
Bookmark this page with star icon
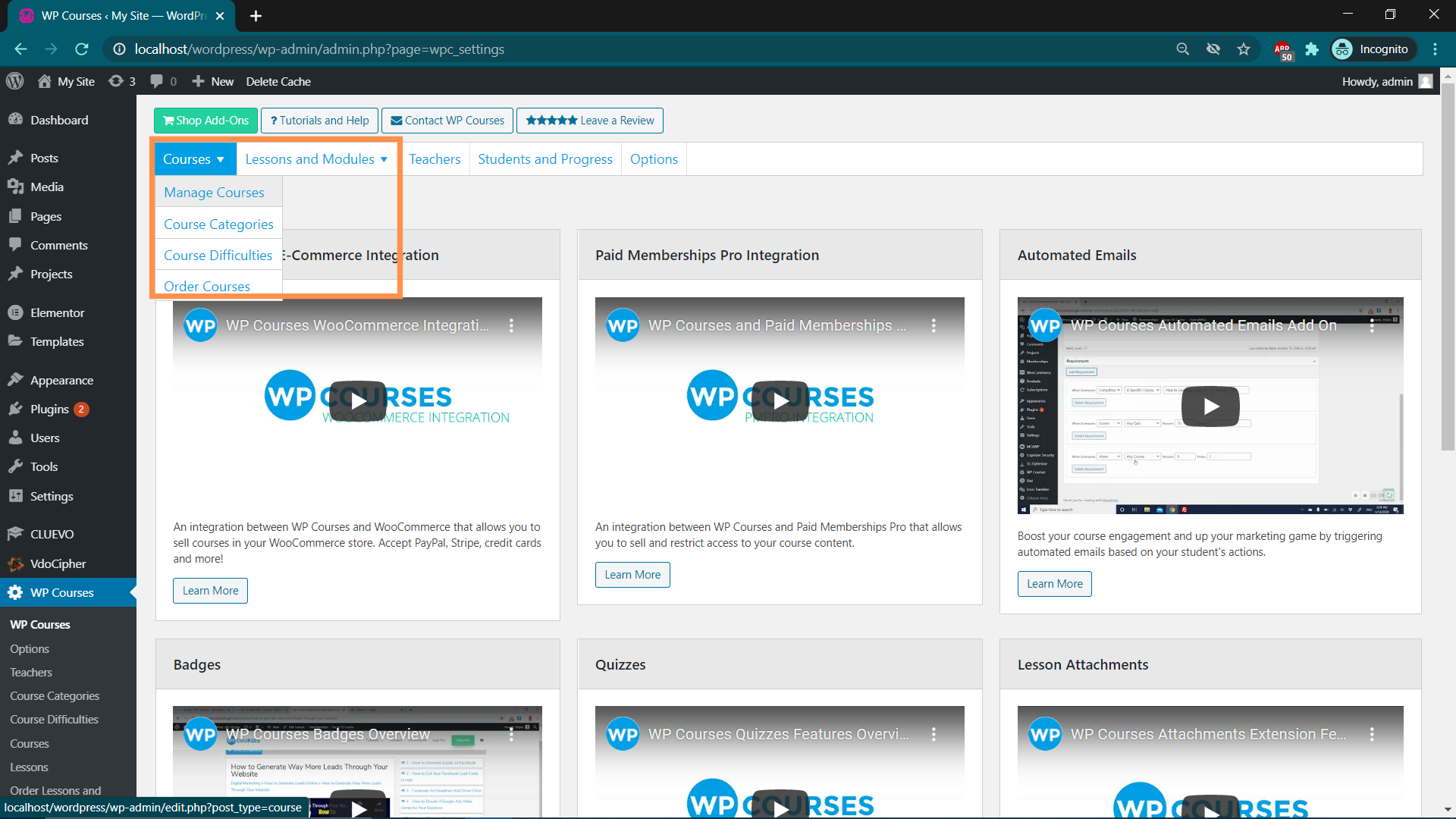(1244, 49)
